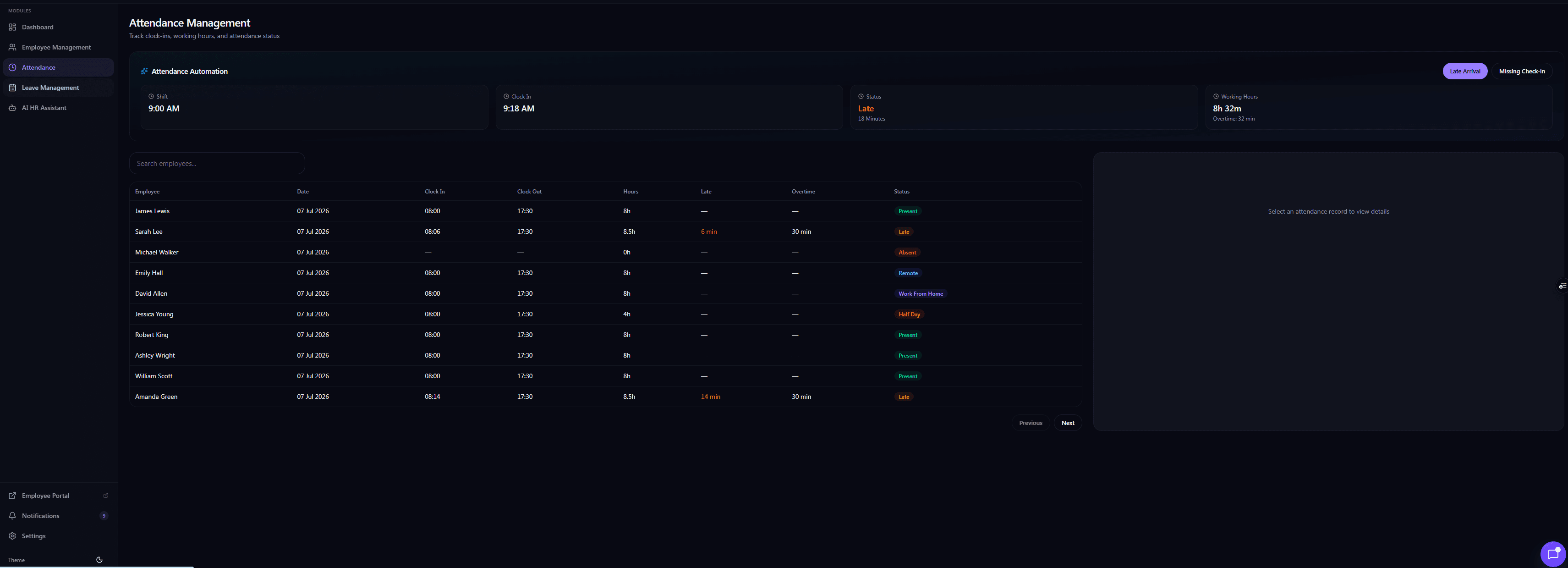Click the clock icon beside Working Hours
Screen dimensions: 1568x568
click(1216, 96)
